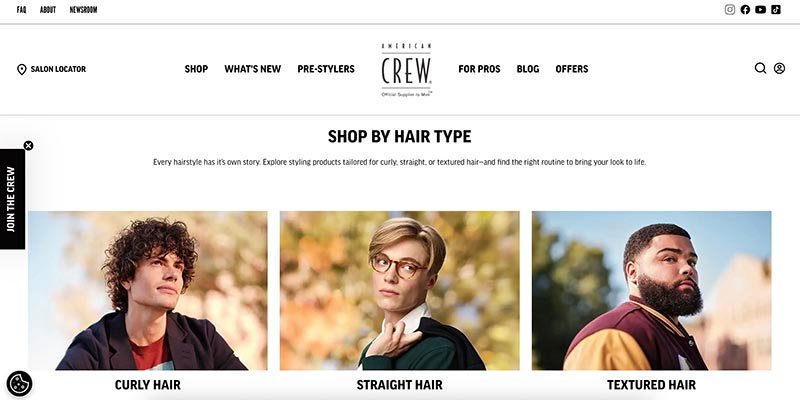Click the American Crew logo
The image size is (800, 400).
tap(406, 70)
